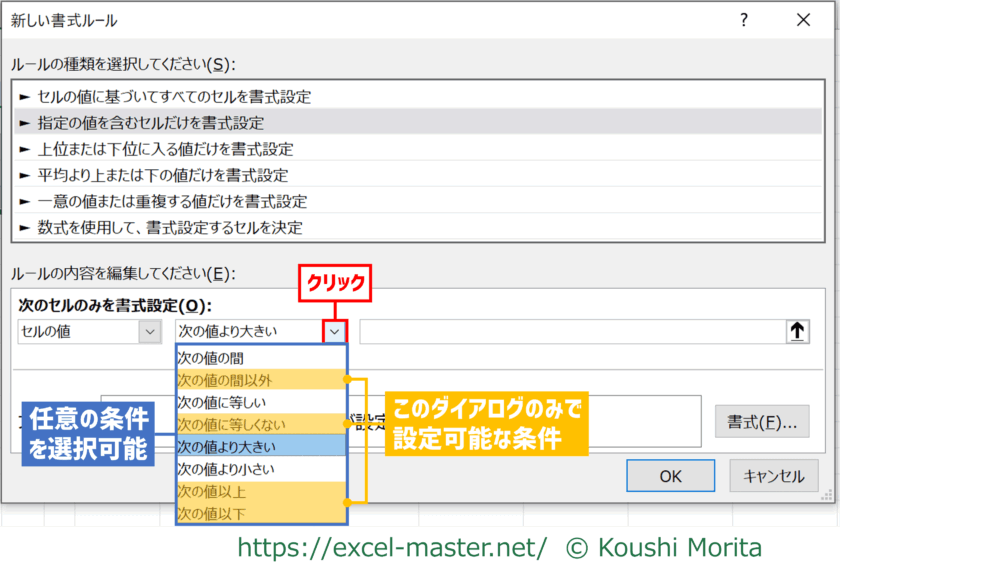Select 次の値以下 condition
Viewport: 1000px width, 563px height.
[260, 514]
